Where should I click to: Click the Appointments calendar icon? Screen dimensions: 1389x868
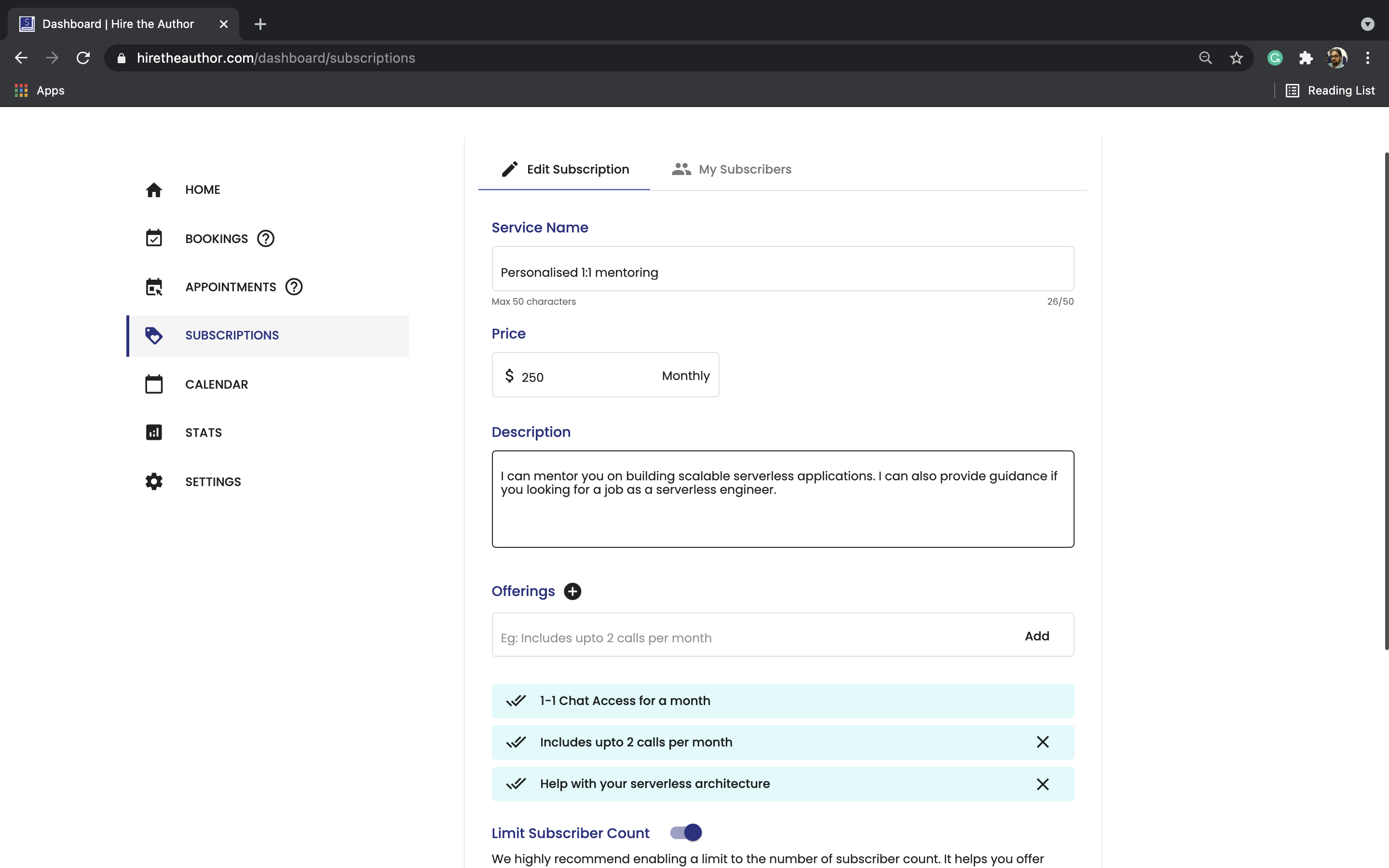pos(154,286)
